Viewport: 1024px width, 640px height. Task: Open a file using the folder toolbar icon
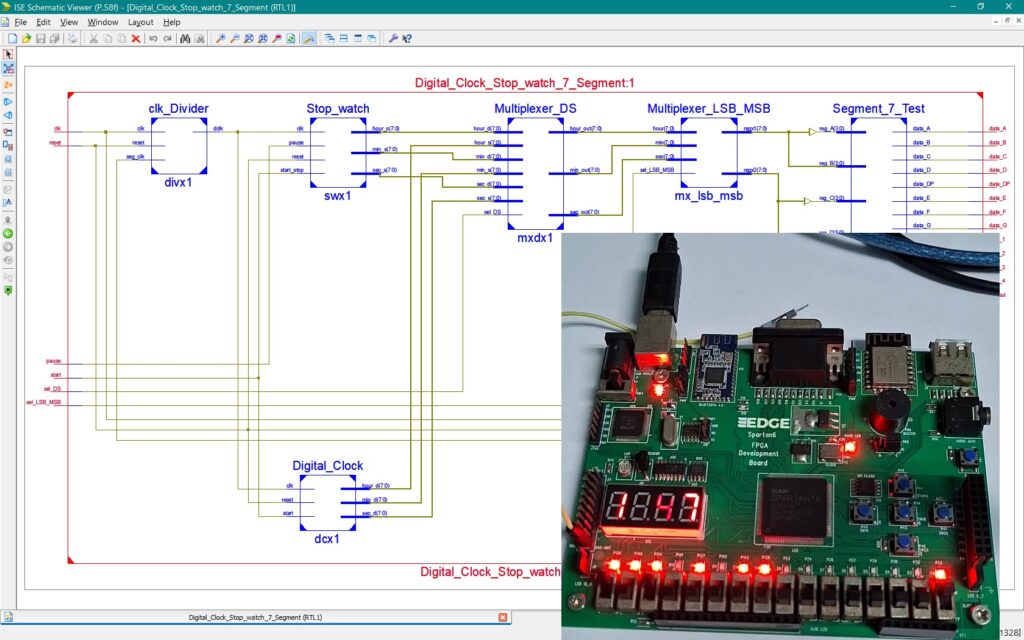point(25,38)
